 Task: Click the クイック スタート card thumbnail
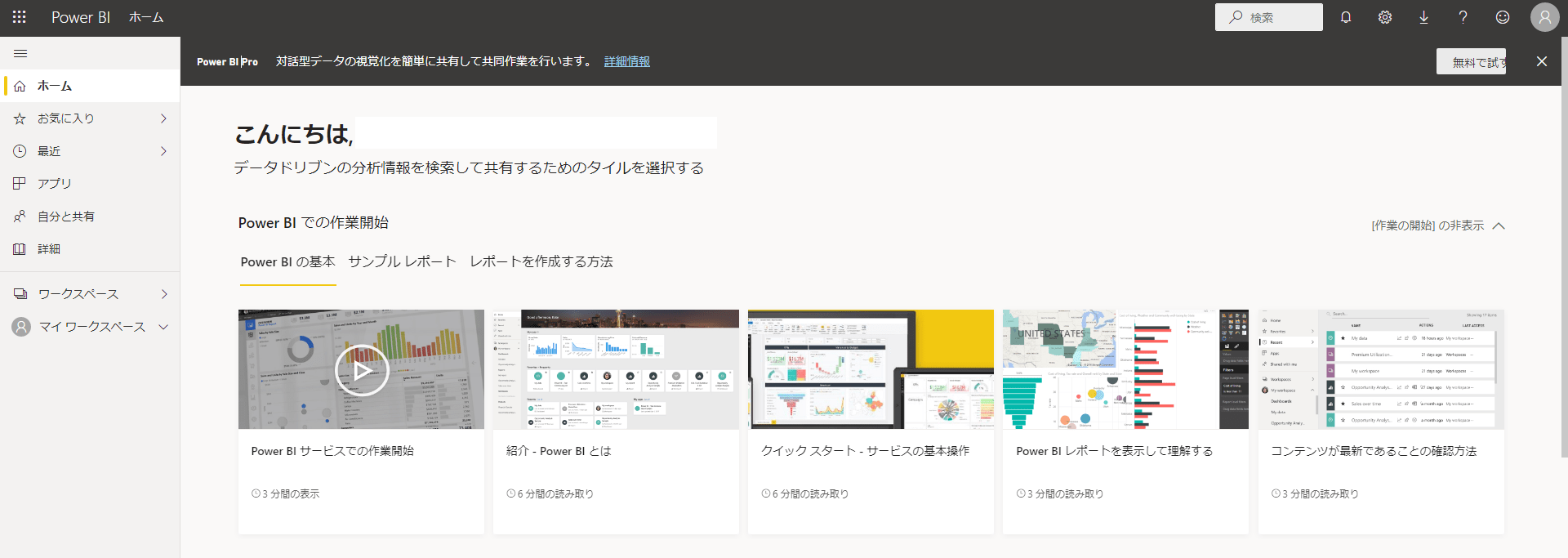[x=871, y=369]
